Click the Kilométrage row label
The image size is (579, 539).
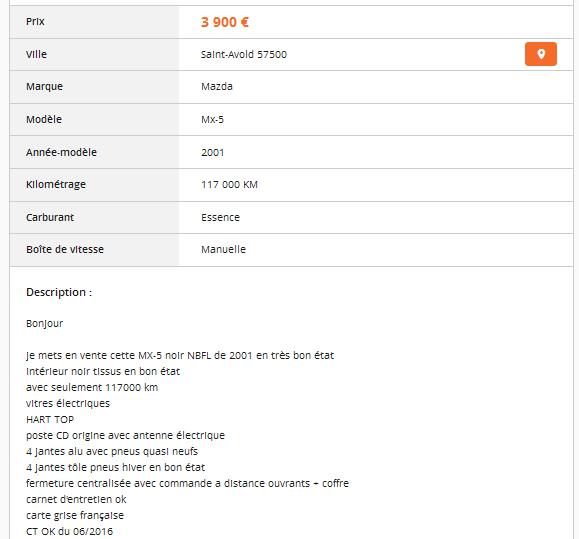(x=56, y=184)
